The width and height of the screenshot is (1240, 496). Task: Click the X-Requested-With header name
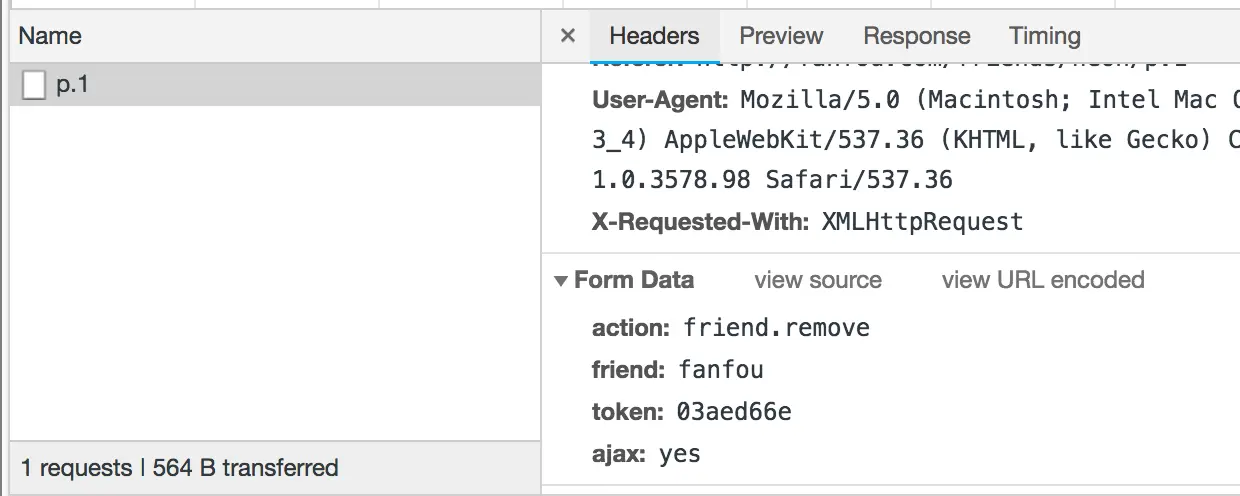pyautogui.click(x=699, y=222)
